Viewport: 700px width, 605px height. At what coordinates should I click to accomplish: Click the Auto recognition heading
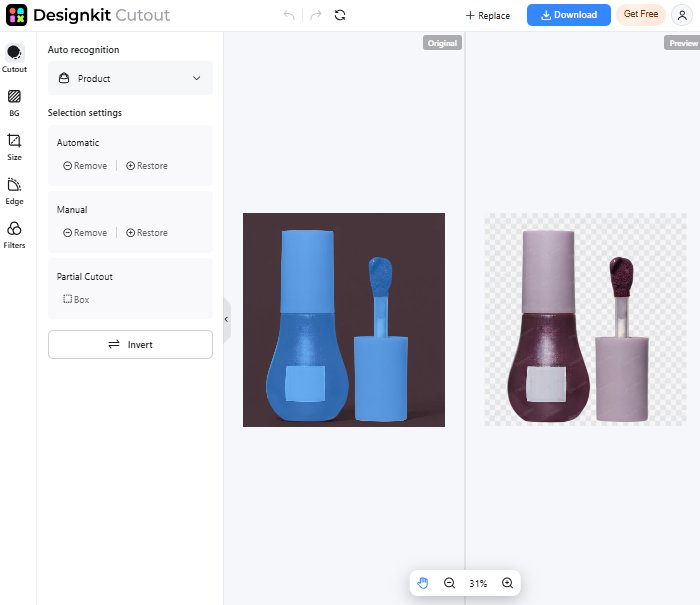click(83, 50)
